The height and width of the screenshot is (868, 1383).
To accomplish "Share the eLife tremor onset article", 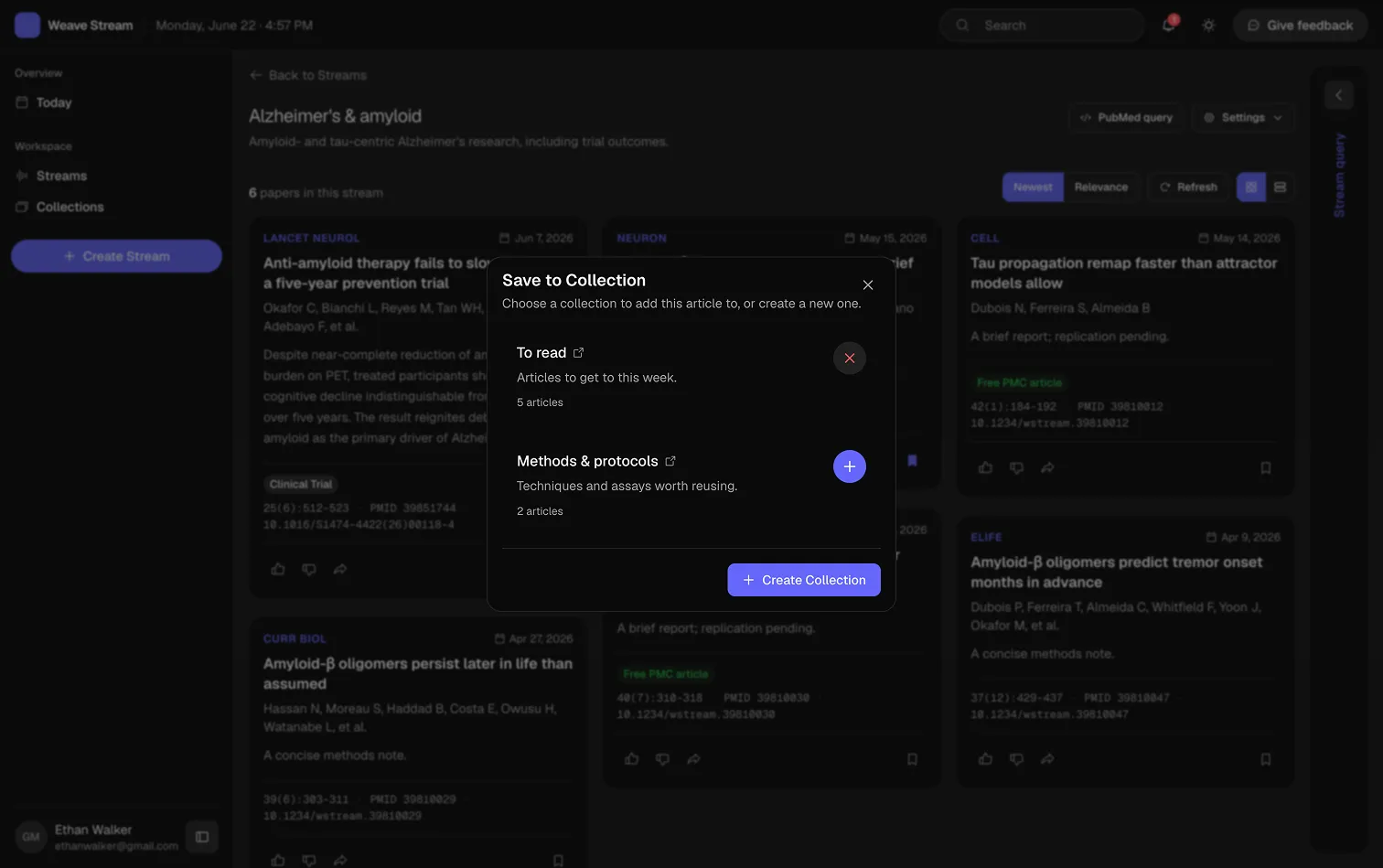I will coord(1047,759).
